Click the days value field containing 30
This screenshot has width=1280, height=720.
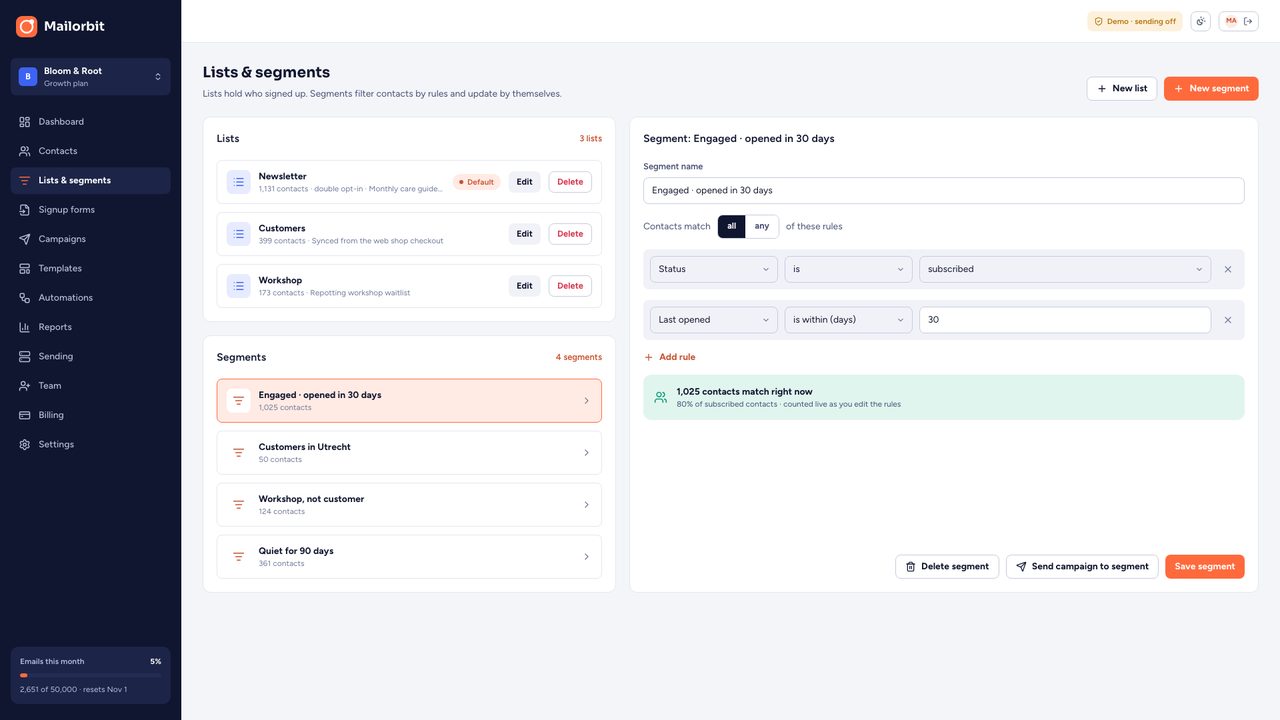(x=1065, y=320)
